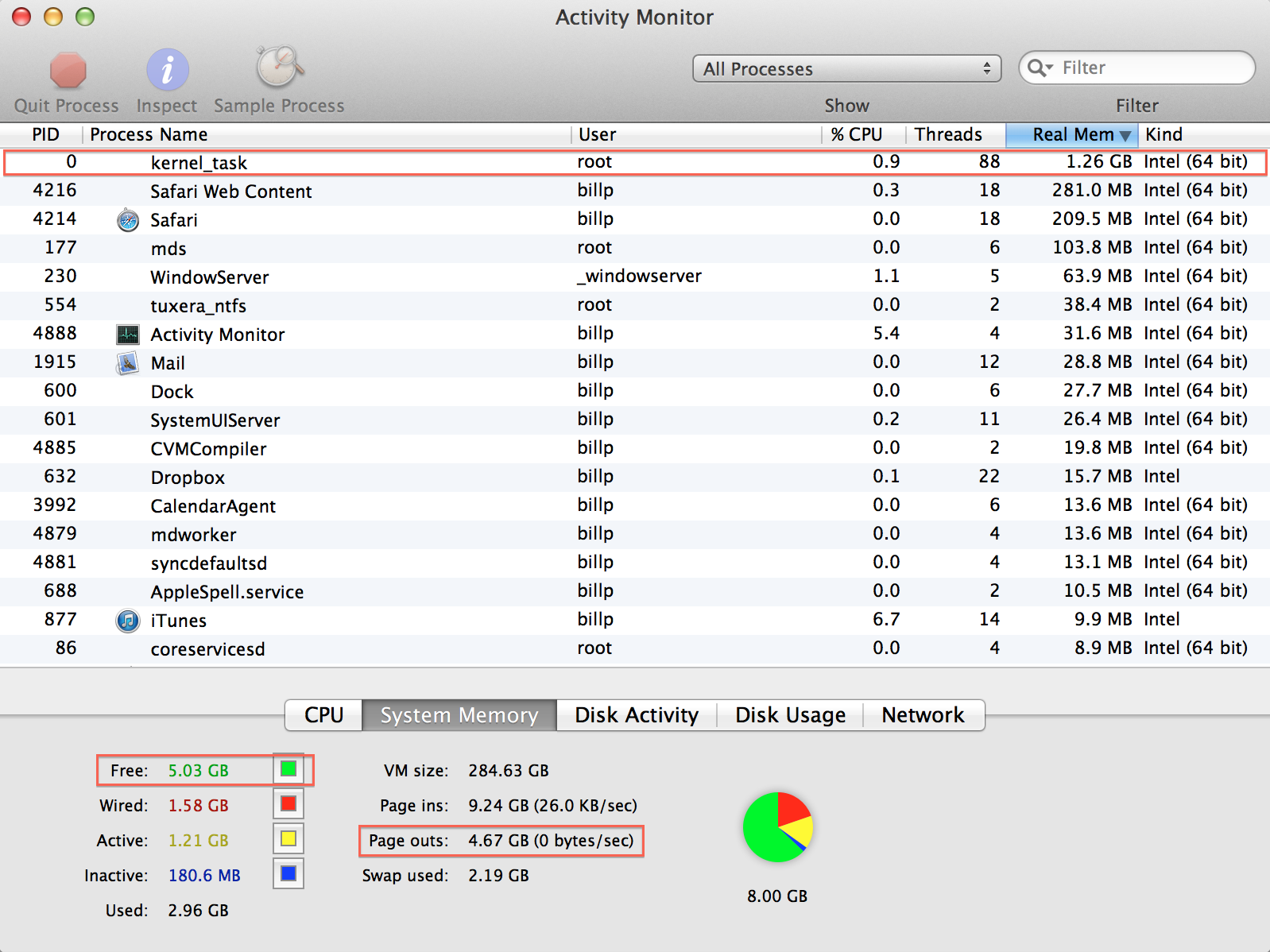Image resolution: width=1270 pixels, height=952 pixels.
Task: Select the Dock process row
Action: click(635, 391)
